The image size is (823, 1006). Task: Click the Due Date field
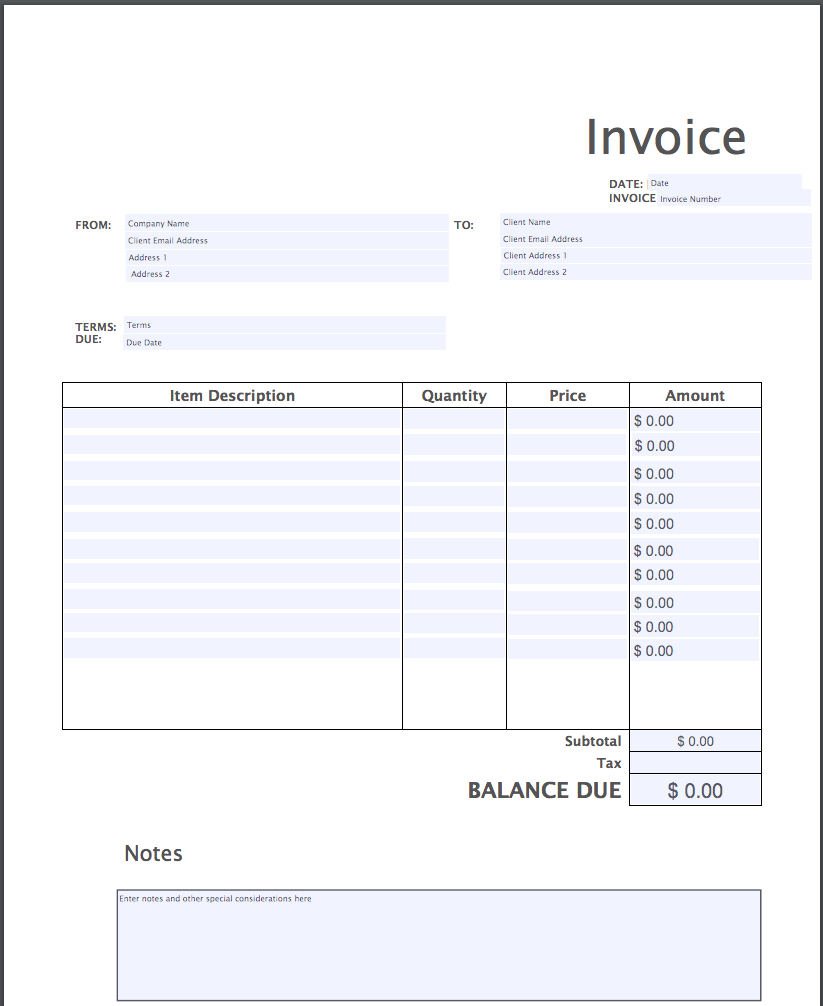(x=285, y=342)
